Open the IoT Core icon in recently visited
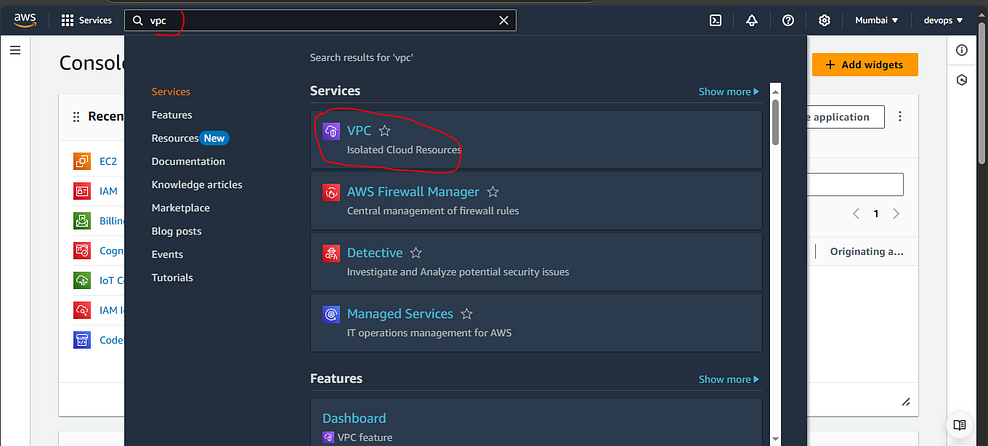Viewport: 988px width, 446px height. (x=82, y=280)
